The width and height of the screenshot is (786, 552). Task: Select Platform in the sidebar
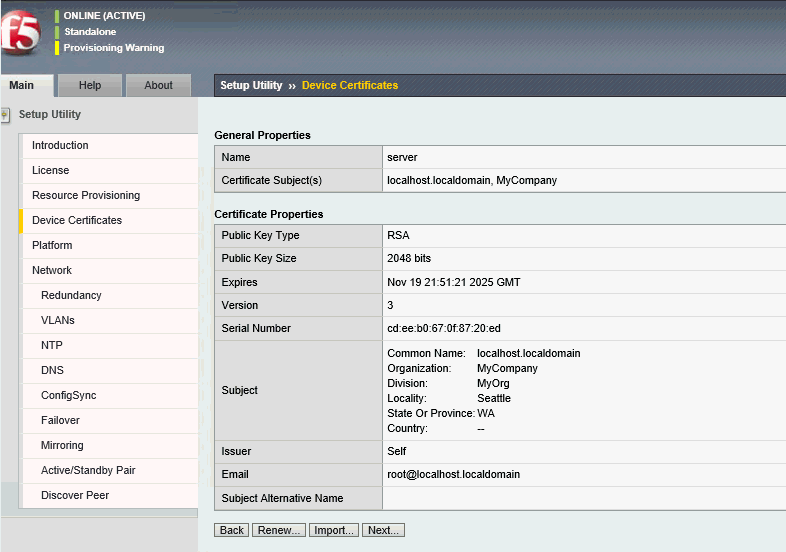[52, 246]
